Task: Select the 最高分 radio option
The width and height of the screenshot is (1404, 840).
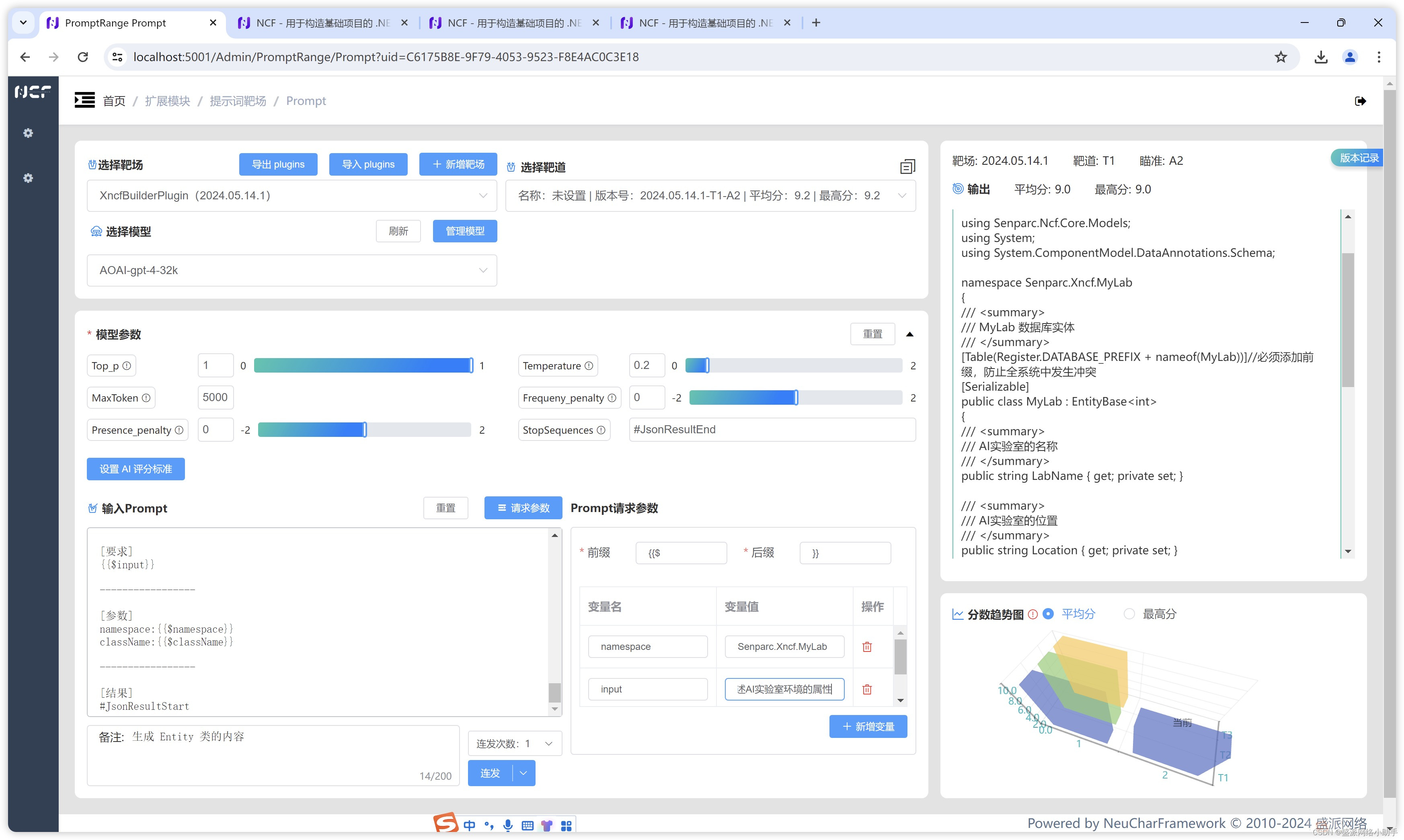Action: click(1129, 614)
